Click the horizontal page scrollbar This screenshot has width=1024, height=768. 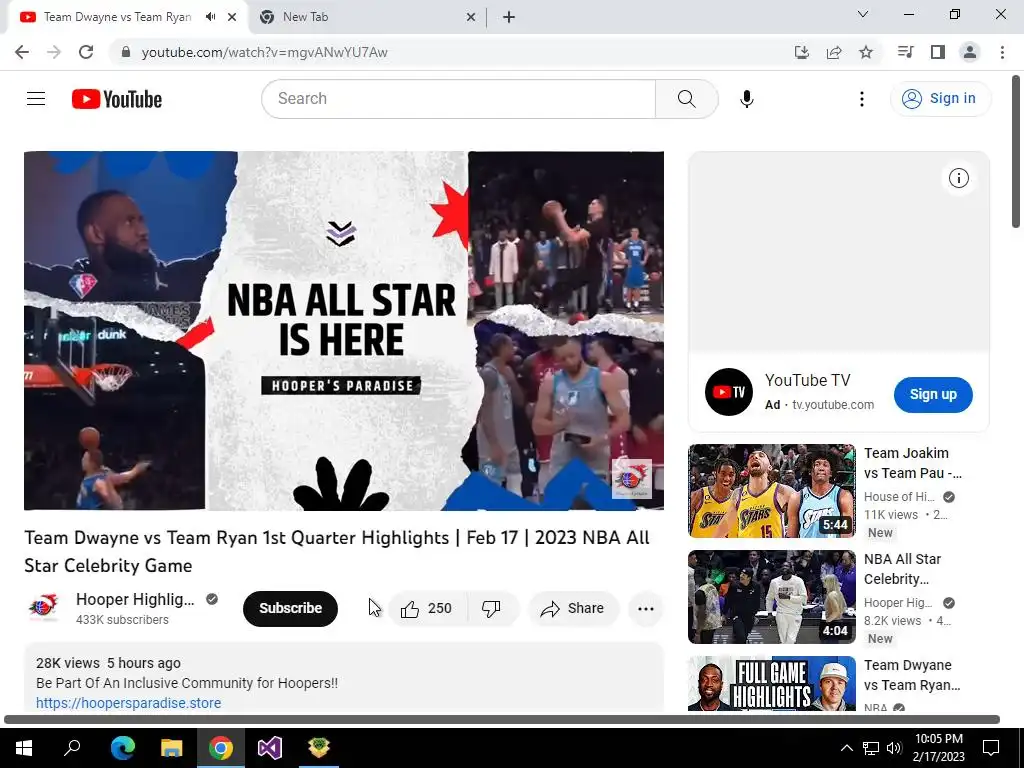502,720
